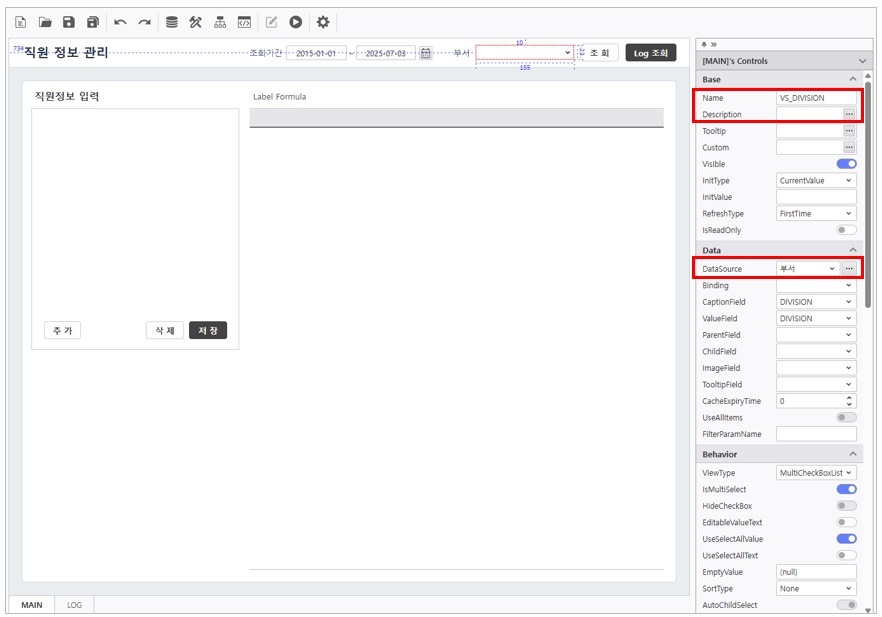
Task: Run preview with the play icon
Action: coord(296,22)
